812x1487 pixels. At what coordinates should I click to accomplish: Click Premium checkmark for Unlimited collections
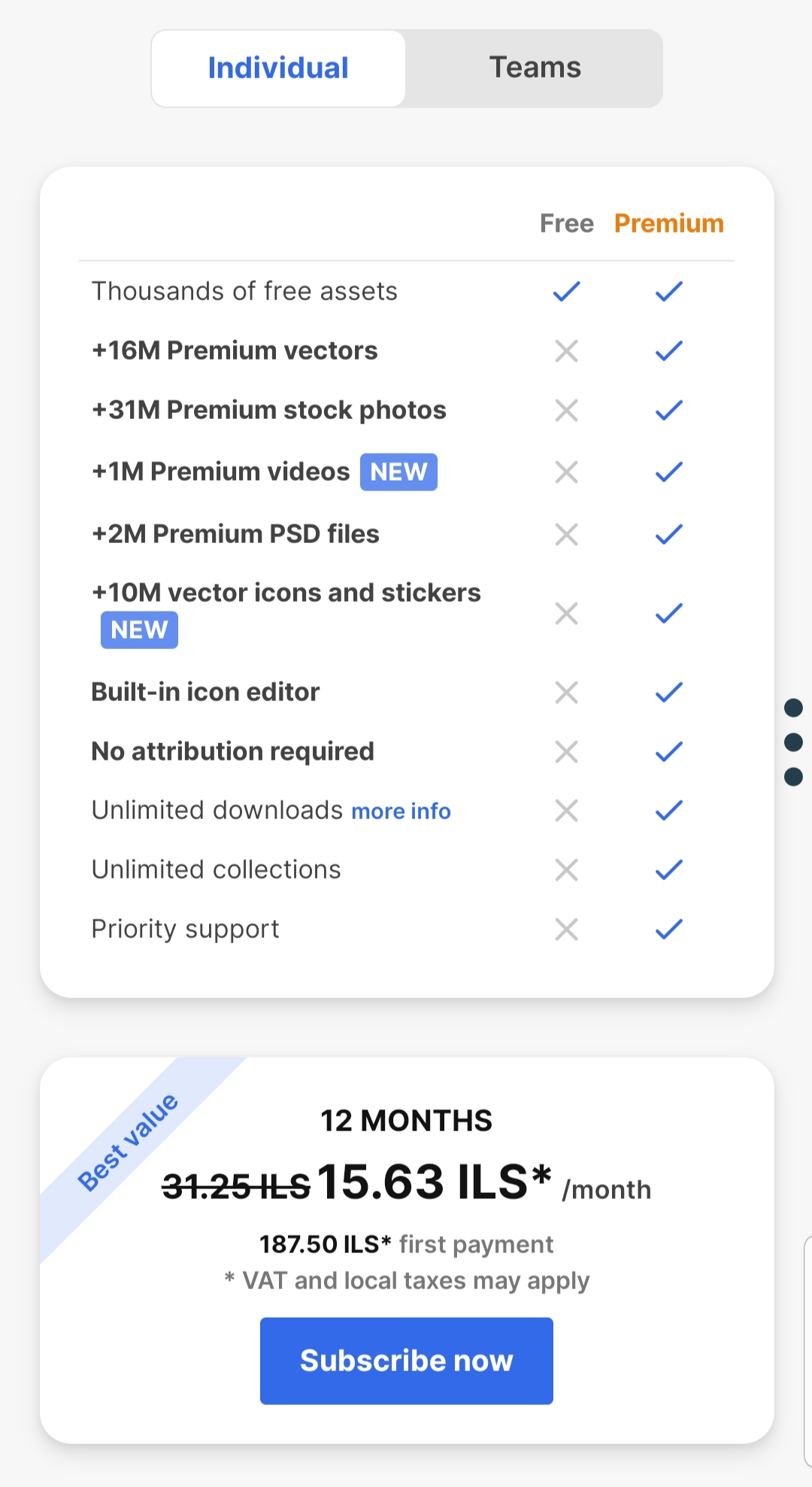point(668,870)
